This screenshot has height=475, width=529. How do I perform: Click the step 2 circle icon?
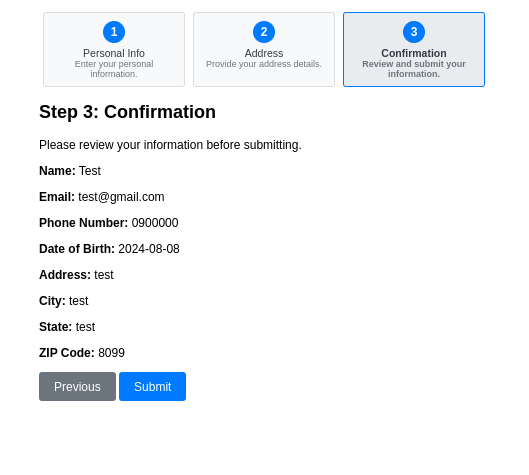coord(264,32)
